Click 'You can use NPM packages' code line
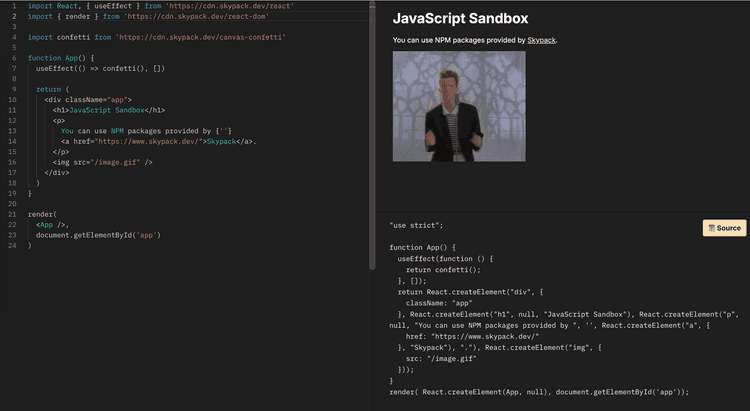This screenshot has height=411, width=750. click(x=146, y=131)
